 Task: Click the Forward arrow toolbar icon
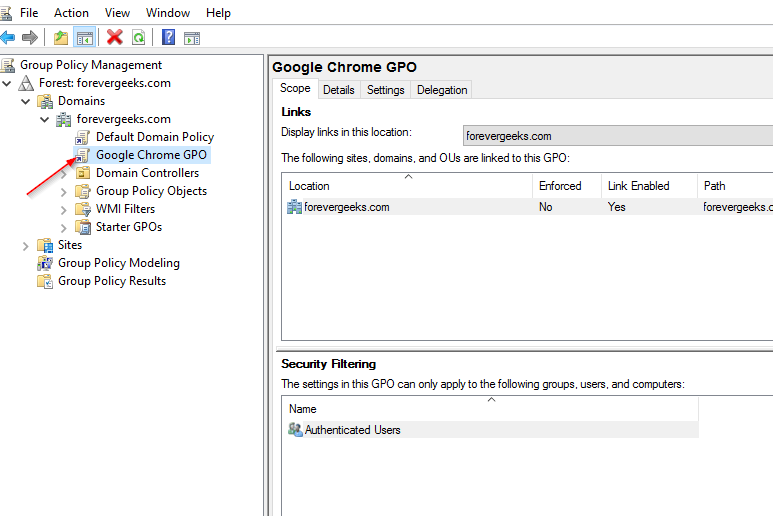coord(30,37)
